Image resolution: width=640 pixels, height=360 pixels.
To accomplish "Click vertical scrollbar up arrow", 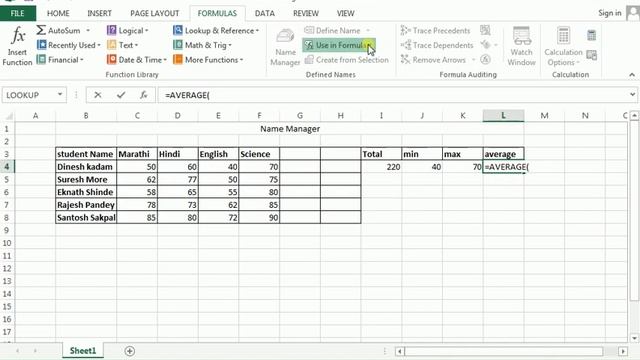I will (x=634, y=116).
